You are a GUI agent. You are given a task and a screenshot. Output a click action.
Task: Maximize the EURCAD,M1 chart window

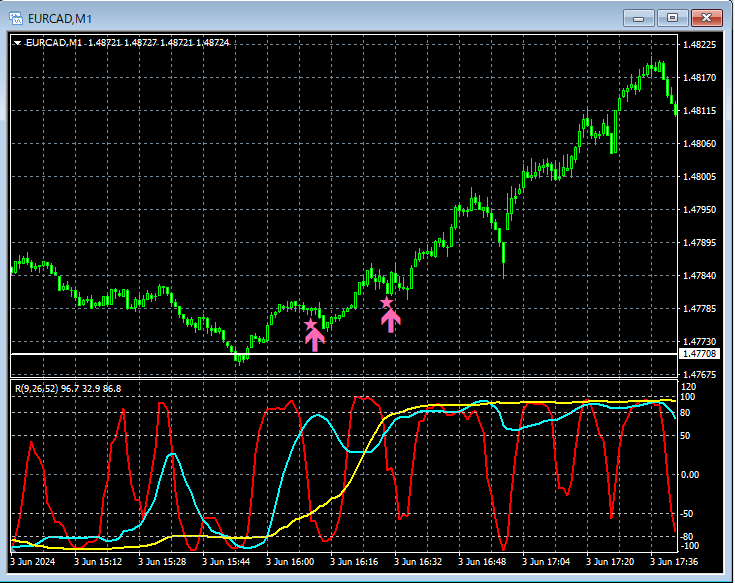pyautogui.click(x=672, y=18)
